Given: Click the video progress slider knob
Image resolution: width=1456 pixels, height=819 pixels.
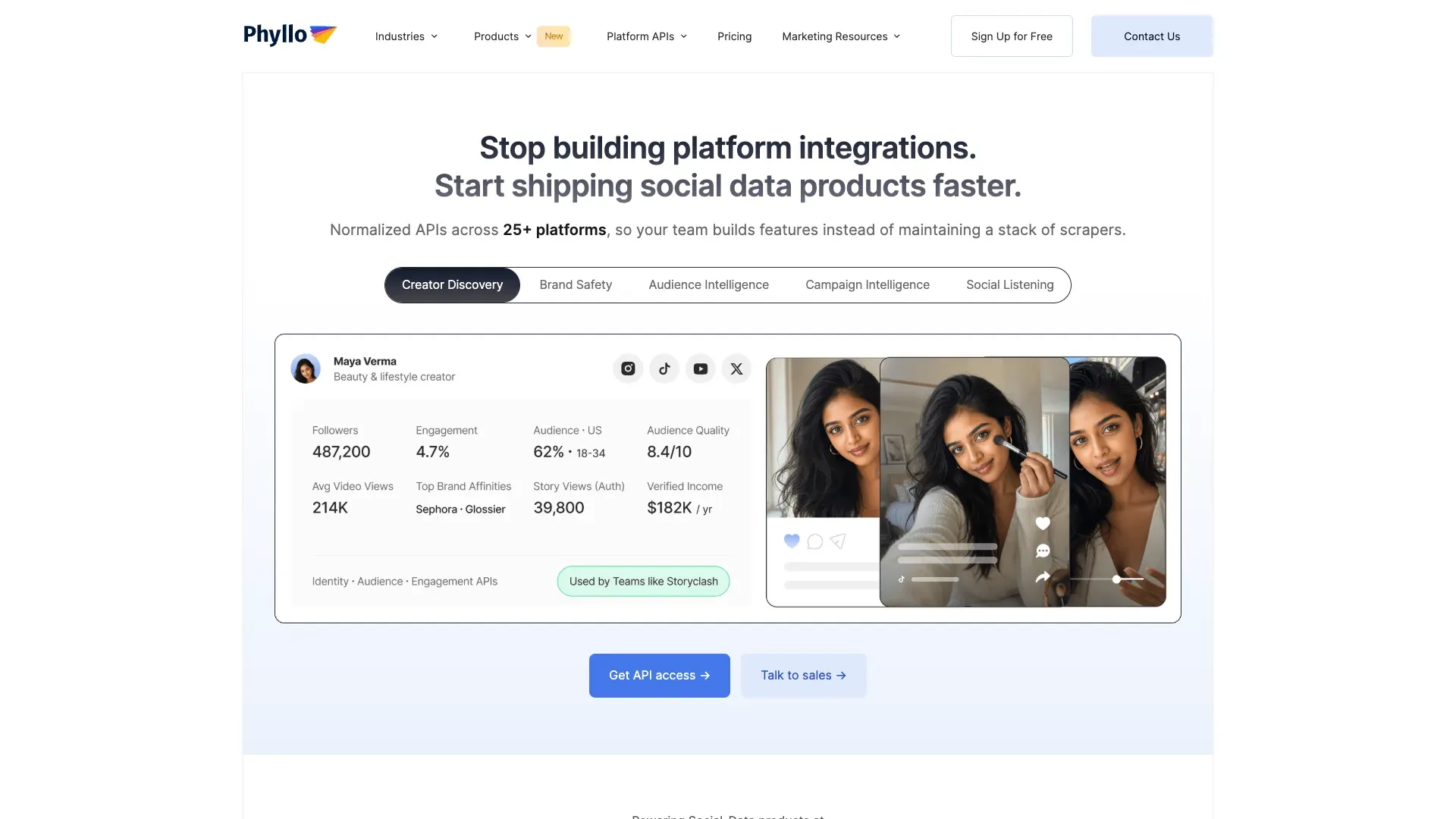Looking at the screenshot, I should [x=1116, y=579].
